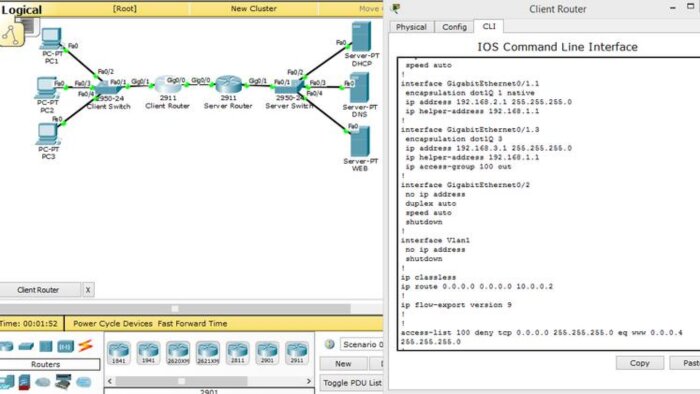Choose the Hubs device category icon

pos(46,346)
